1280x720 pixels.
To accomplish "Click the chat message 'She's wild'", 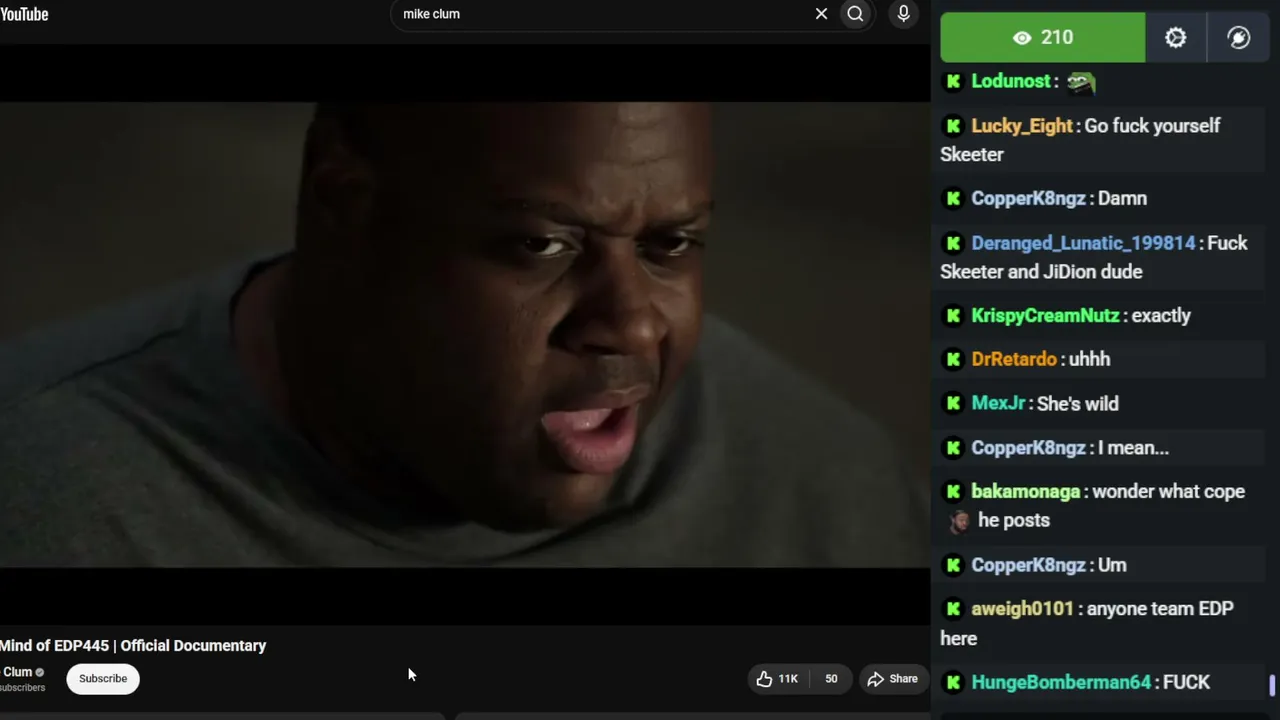I will pyautogui.click(x=1078, y=404).
